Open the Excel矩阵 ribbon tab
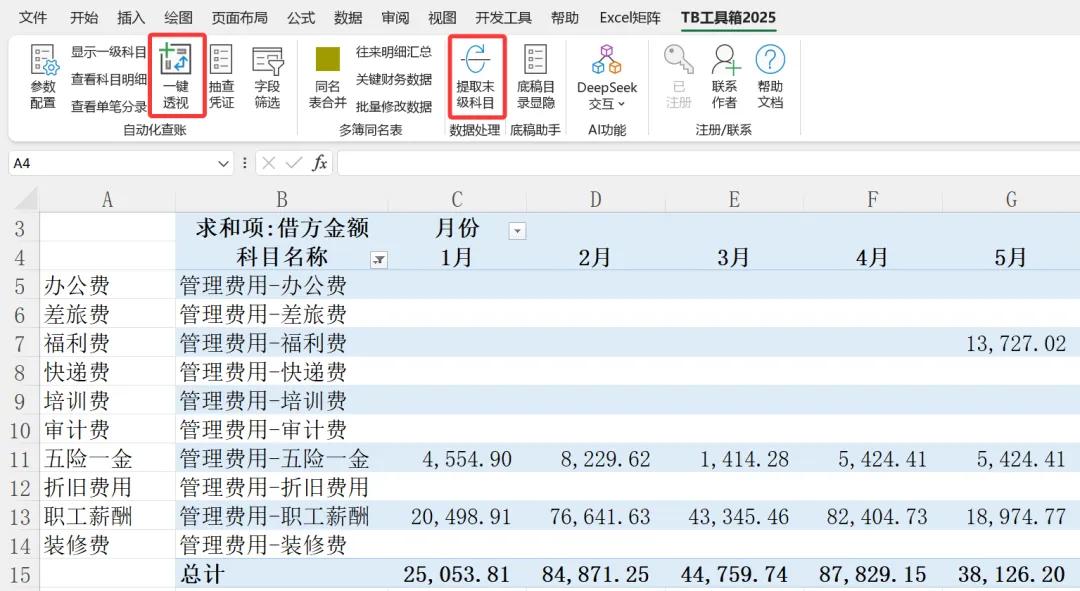The image size is (1080, 591). [x=630, y=17]
